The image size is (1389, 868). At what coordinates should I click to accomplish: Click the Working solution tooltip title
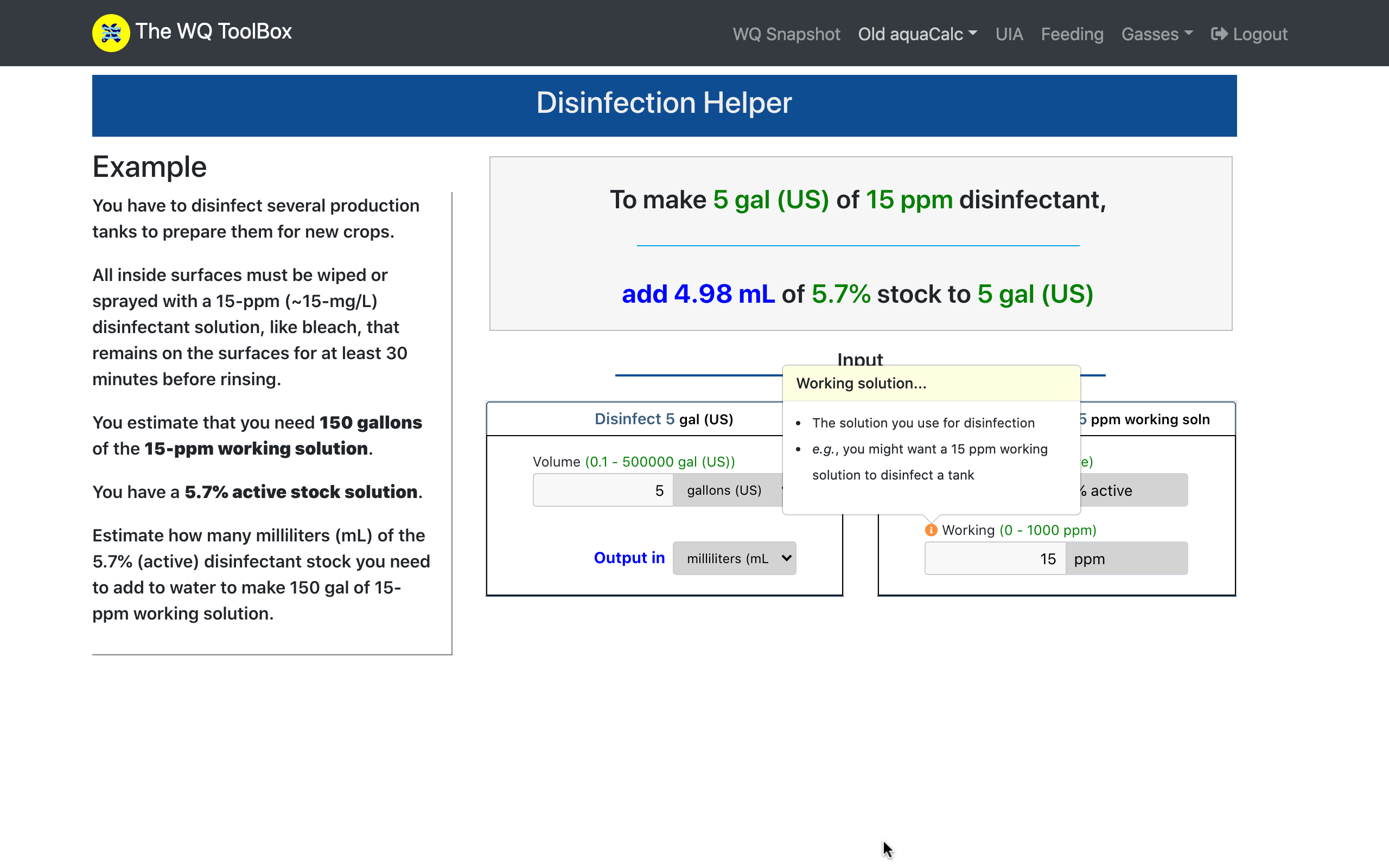point(861,383)
